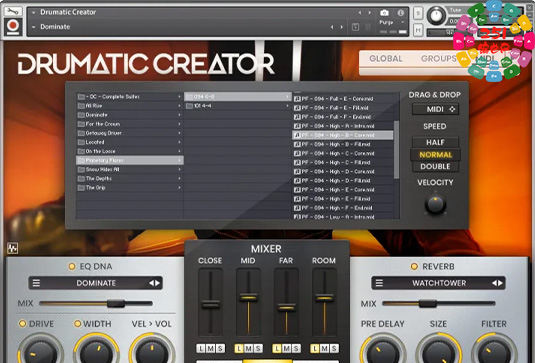Click the red instrument icon under the wrench

13,26
